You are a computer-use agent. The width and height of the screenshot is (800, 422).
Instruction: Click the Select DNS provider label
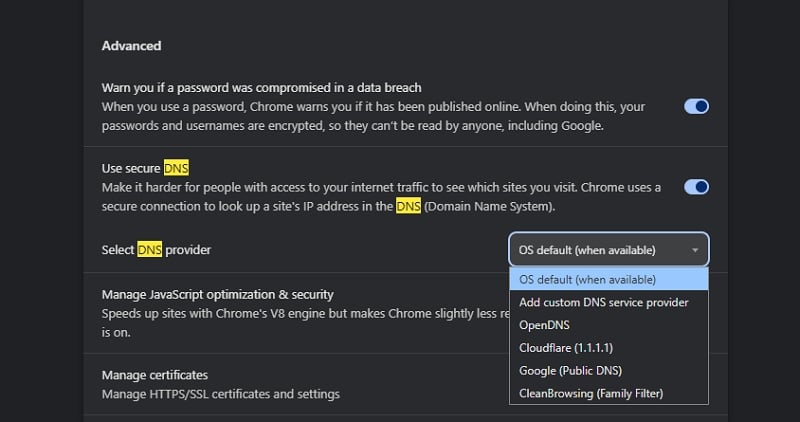click(156, 250)
